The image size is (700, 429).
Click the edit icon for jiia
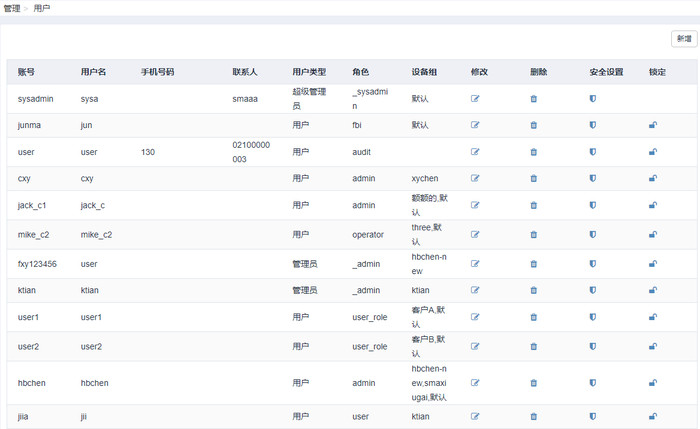pos(475,416)
